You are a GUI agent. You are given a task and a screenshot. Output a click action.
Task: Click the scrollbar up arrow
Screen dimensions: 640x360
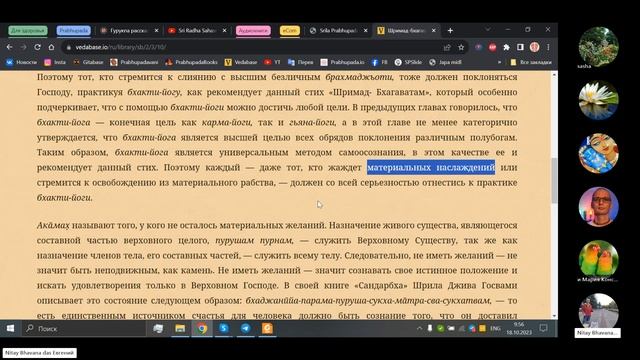(x=554, y=75)
